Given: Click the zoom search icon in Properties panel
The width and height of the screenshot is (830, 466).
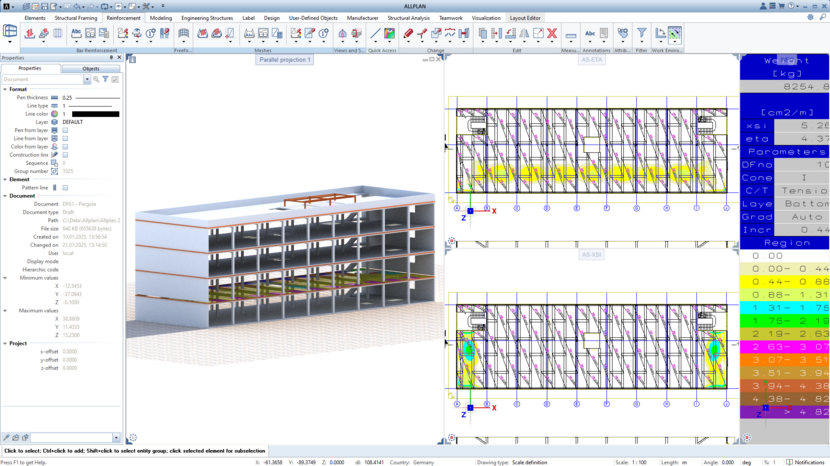Looking at the screenshot, I should click(x=96, y=79).
